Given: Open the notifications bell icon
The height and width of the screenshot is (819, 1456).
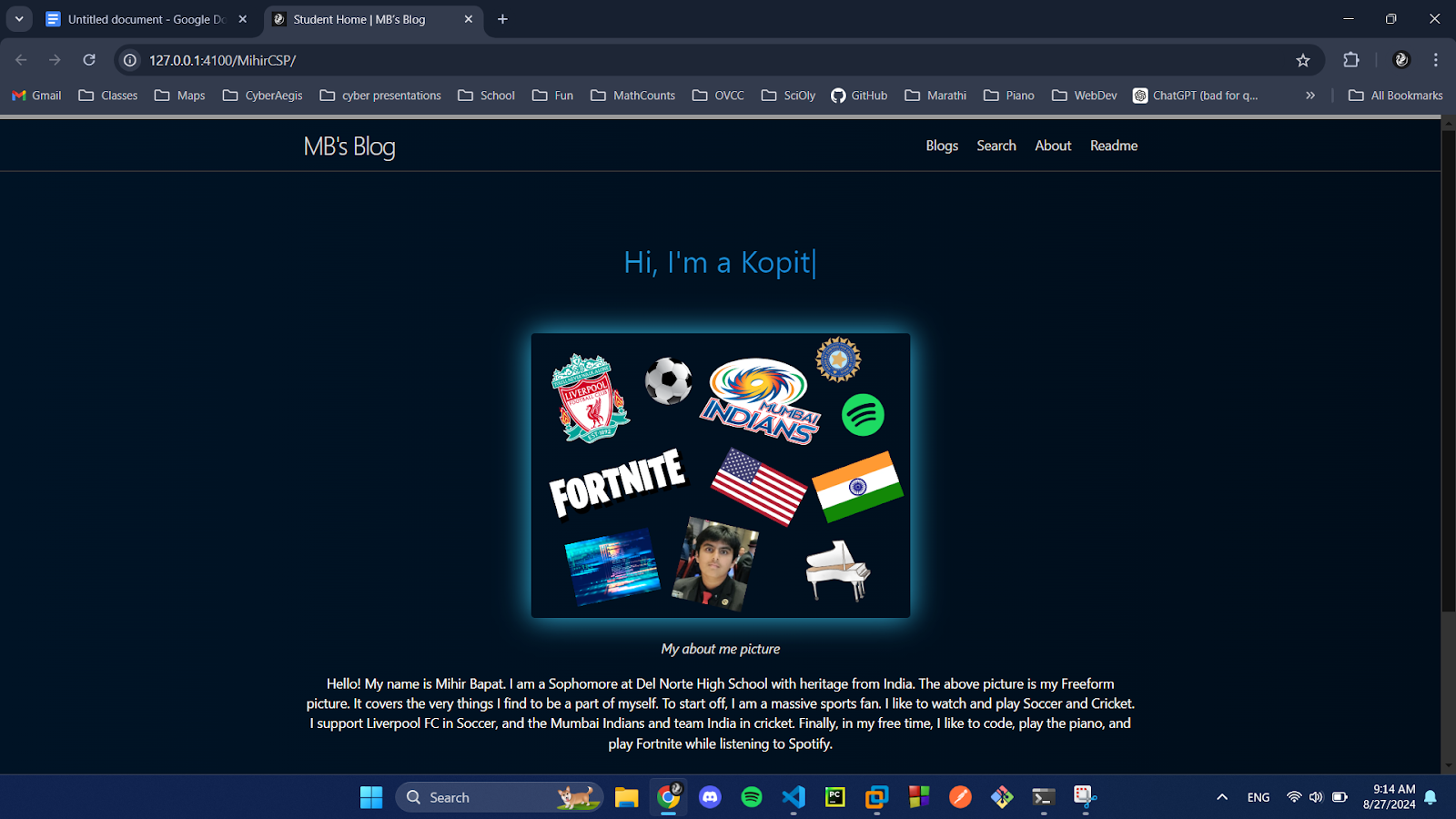Looking at the screenshot, I should (x=1431, y=797).
